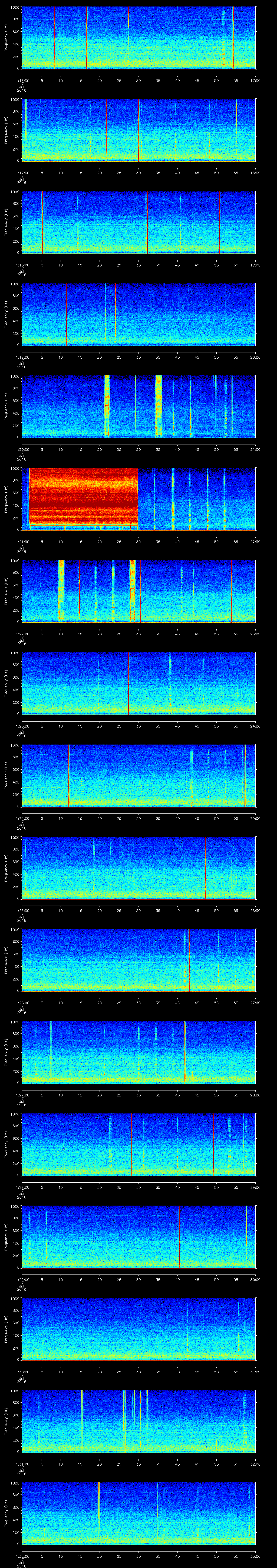Image resolution: width=277 pixels, height=1568 pixels.
Task: Select the spectrogram panel starting at 1:18:00
Action: [138, 222]
